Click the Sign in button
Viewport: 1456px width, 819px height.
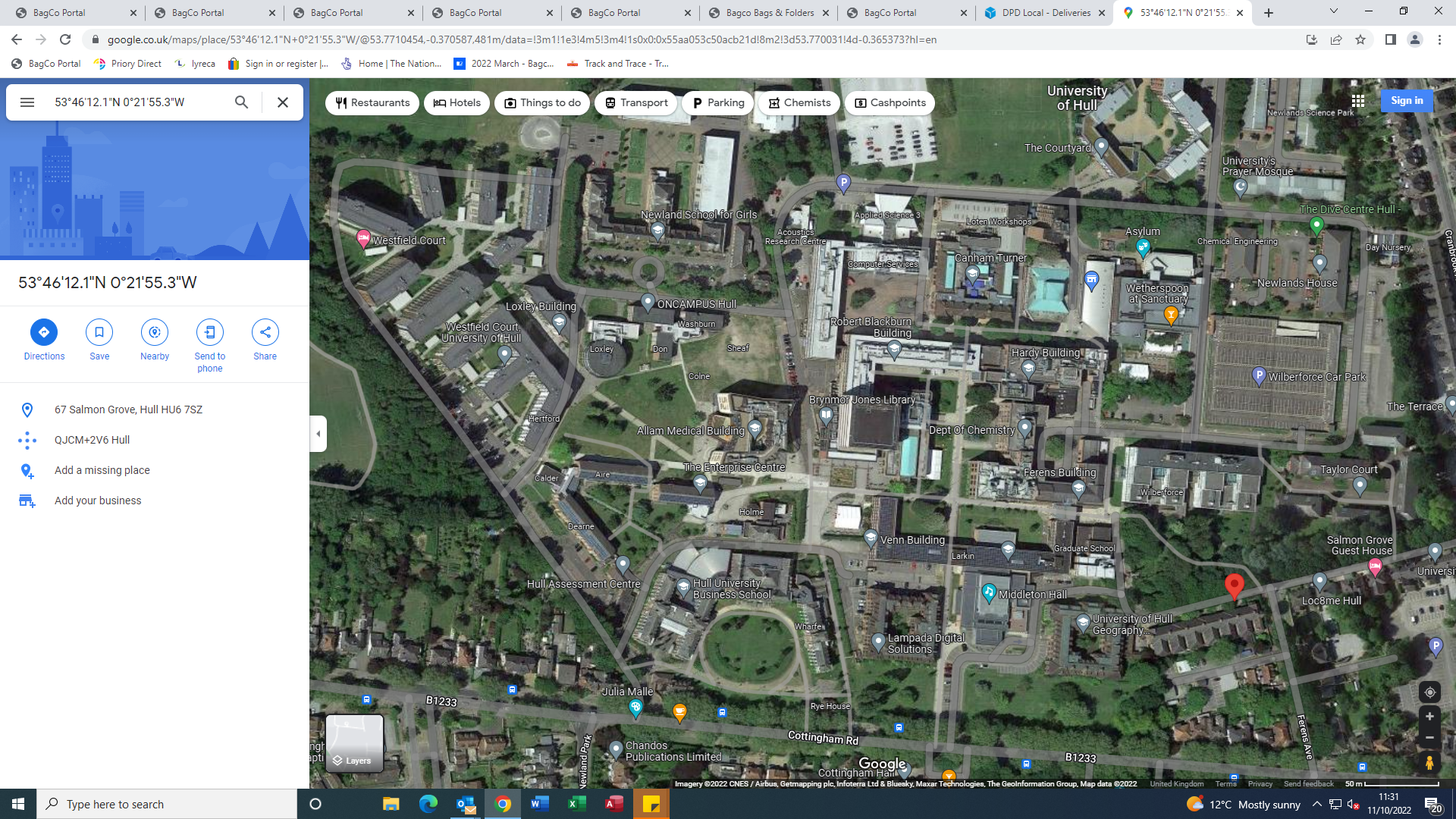click(x=1407, y=101)
